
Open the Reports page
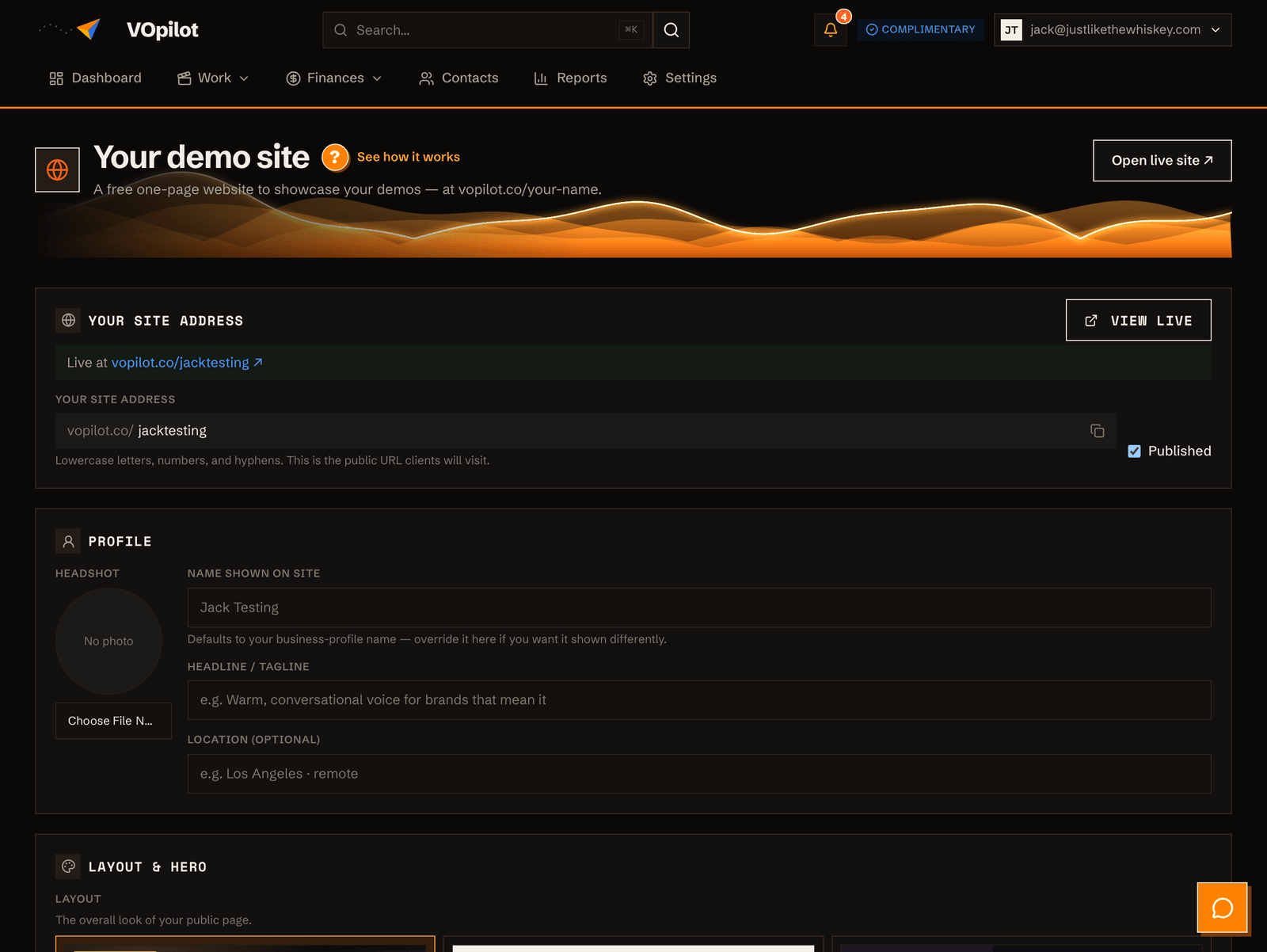point(570,78)
